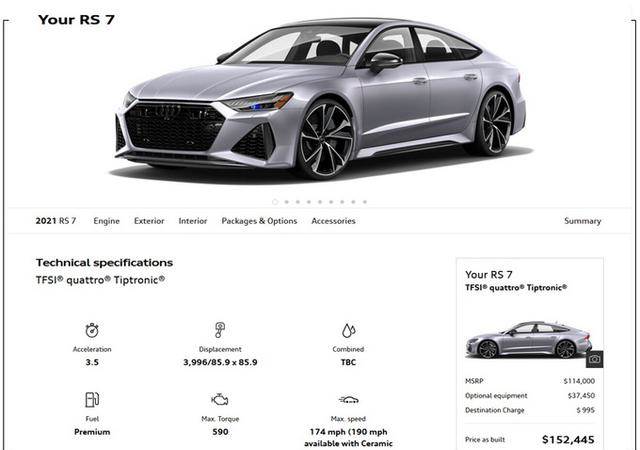Open the camera icon on car thumbnail
The image size is (640, 450).
[594, 359]
